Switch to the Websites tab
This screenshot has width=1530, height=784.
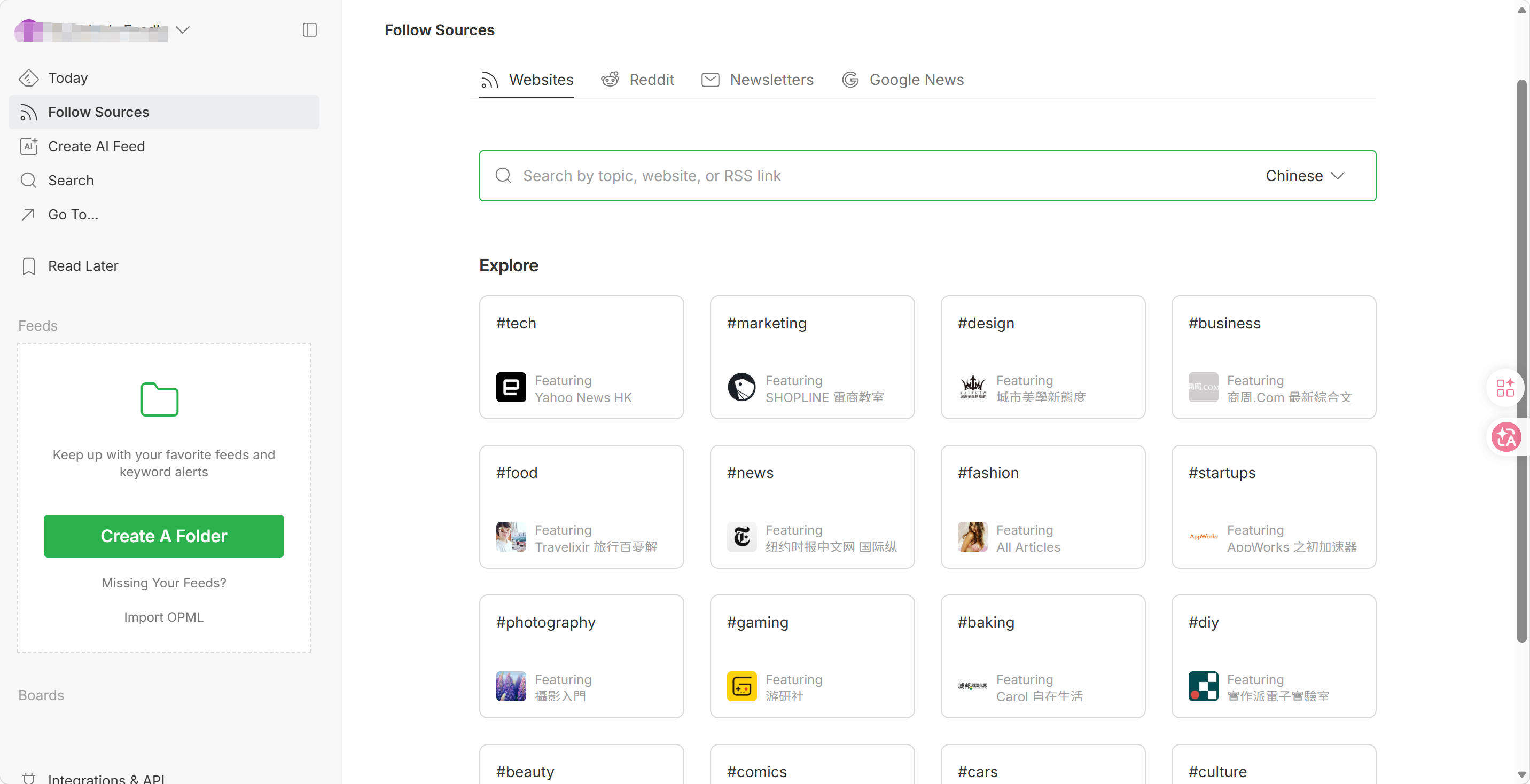point(526,80)
